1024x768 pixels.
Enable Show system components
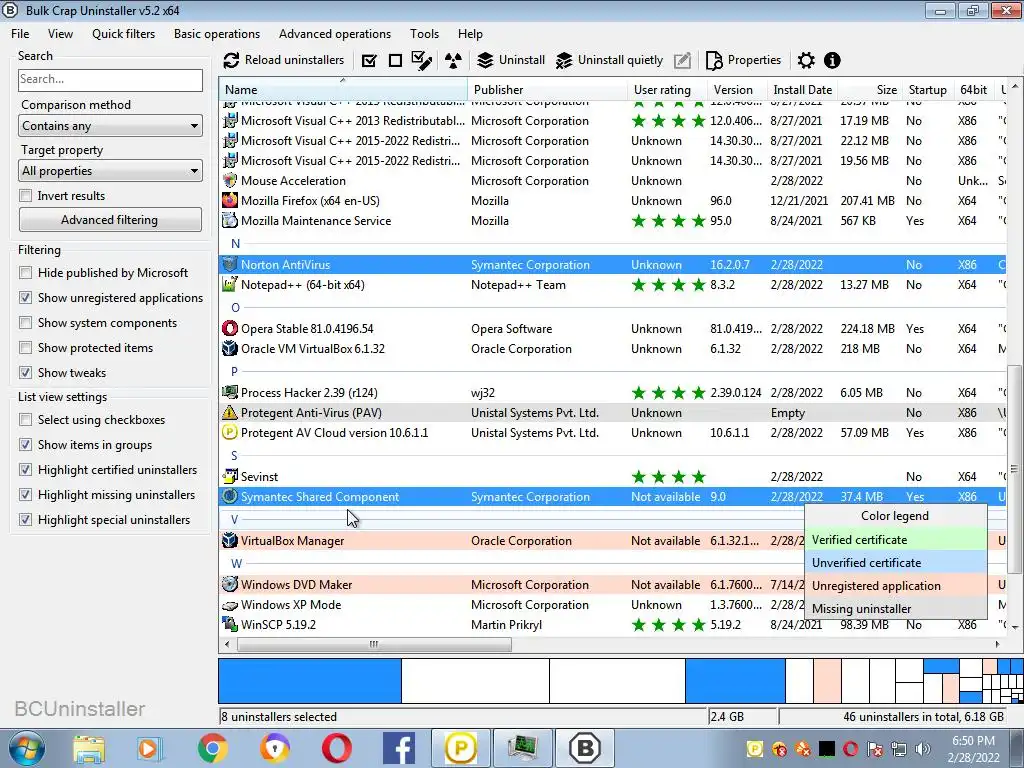tap(25, 323)
